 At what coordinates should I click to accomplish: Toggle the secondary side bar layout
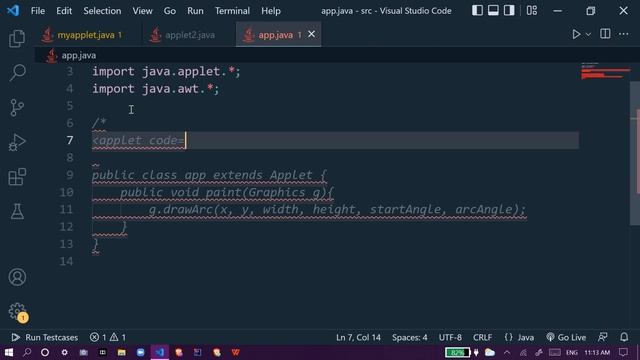509,11
